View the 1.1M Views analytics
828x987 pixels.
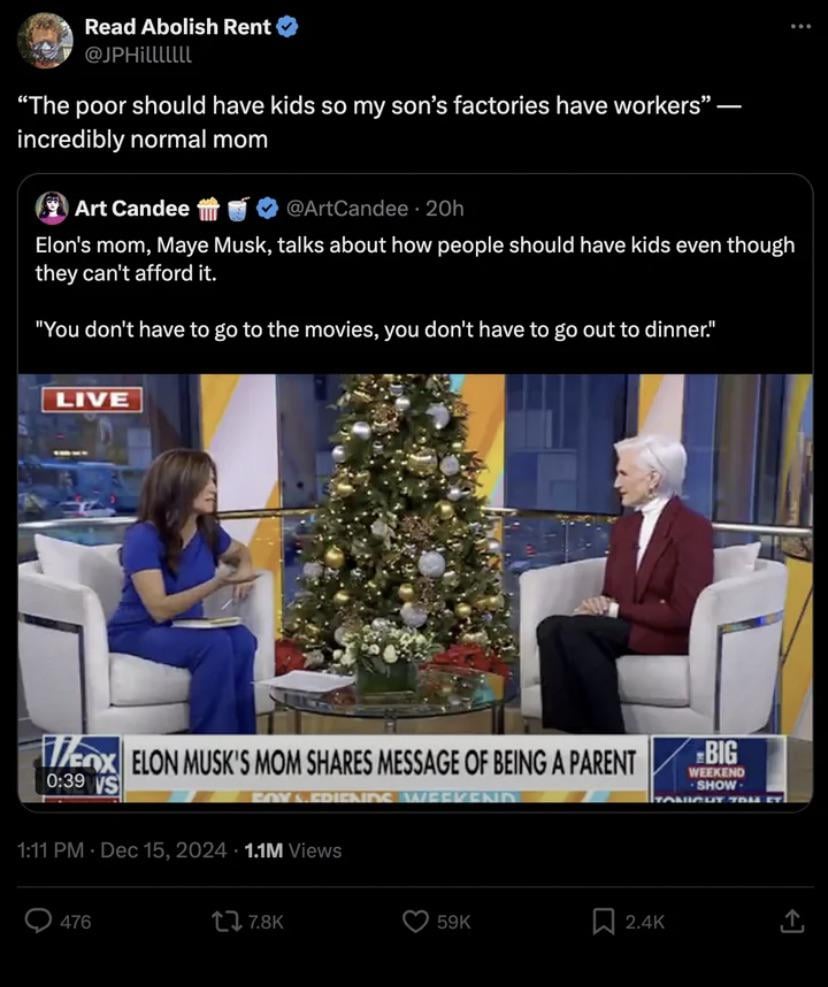[x=292, y=850]
